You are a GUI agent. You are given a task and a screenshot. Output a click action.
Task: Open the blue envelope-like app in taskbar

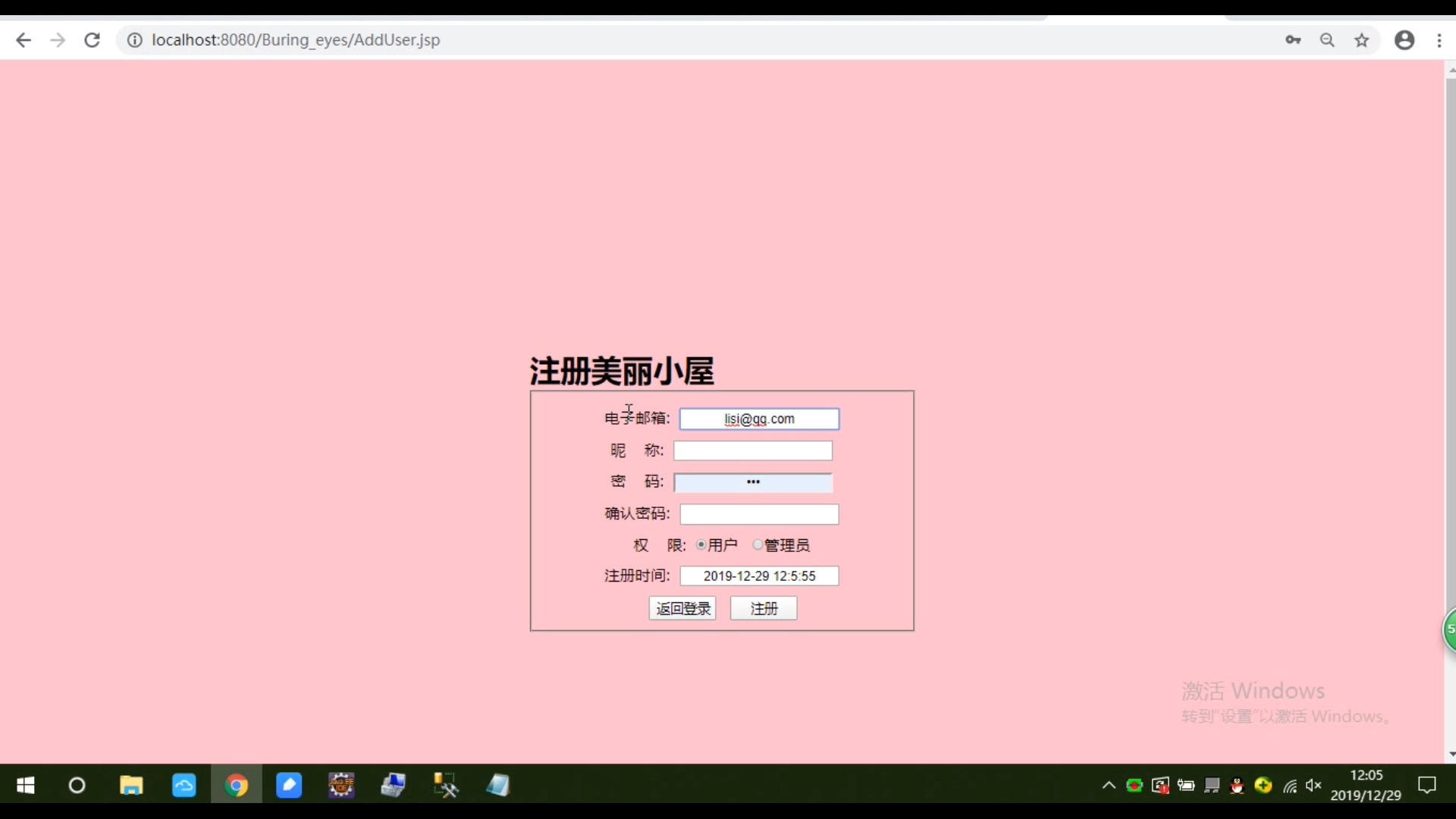pos(393,786)
